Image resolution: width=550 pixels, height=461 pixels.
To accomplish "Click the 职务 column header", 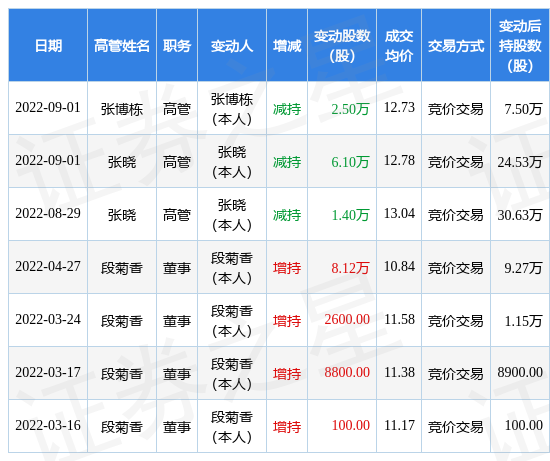I will (x=177, y=46).
